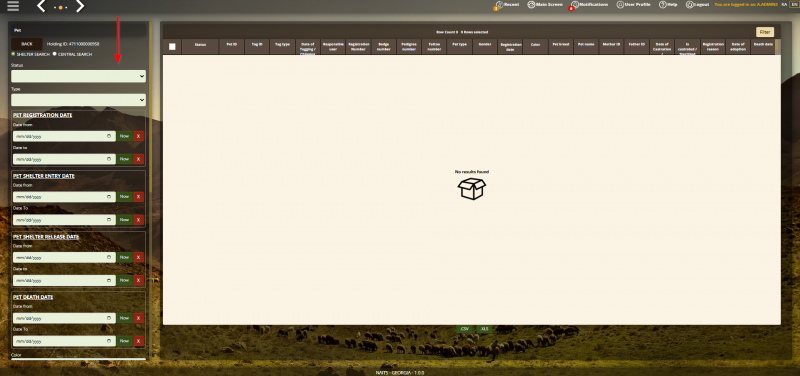Sort by the Gender column header

(485, 46)
